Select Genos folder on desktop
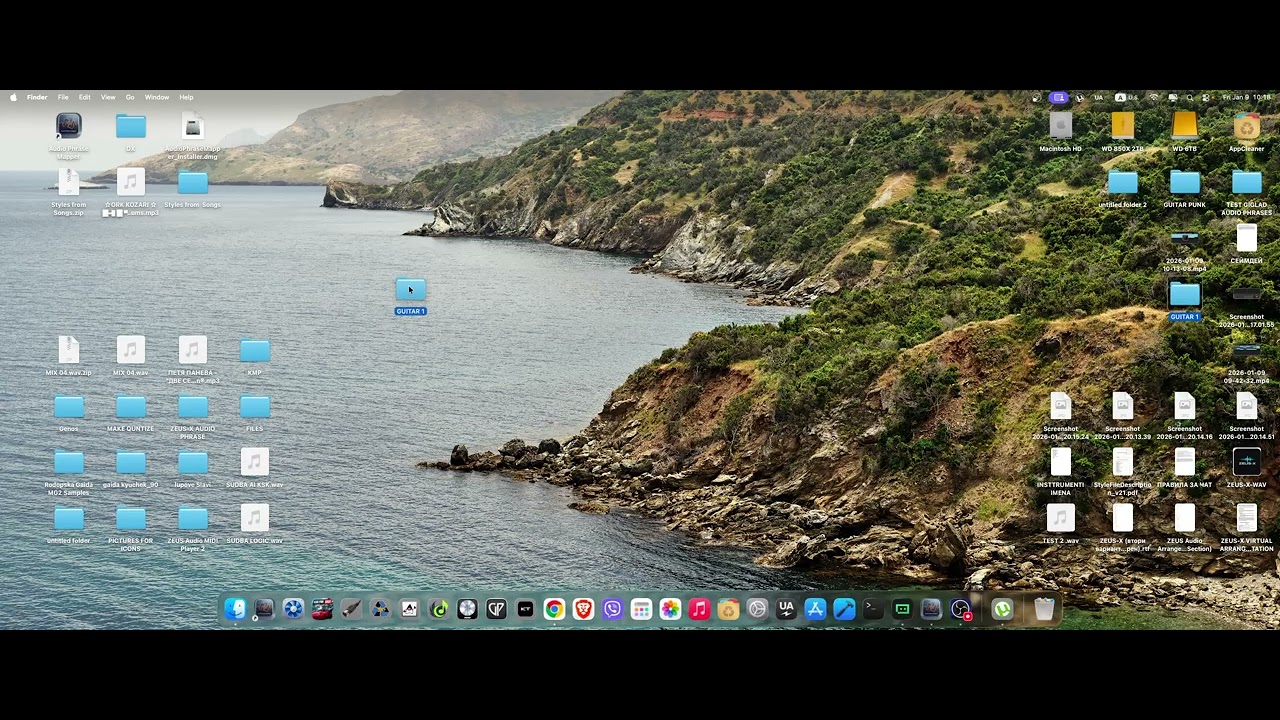Image resolution: width=1280 pixels, height=720 pixels. [x=69, y=406]
